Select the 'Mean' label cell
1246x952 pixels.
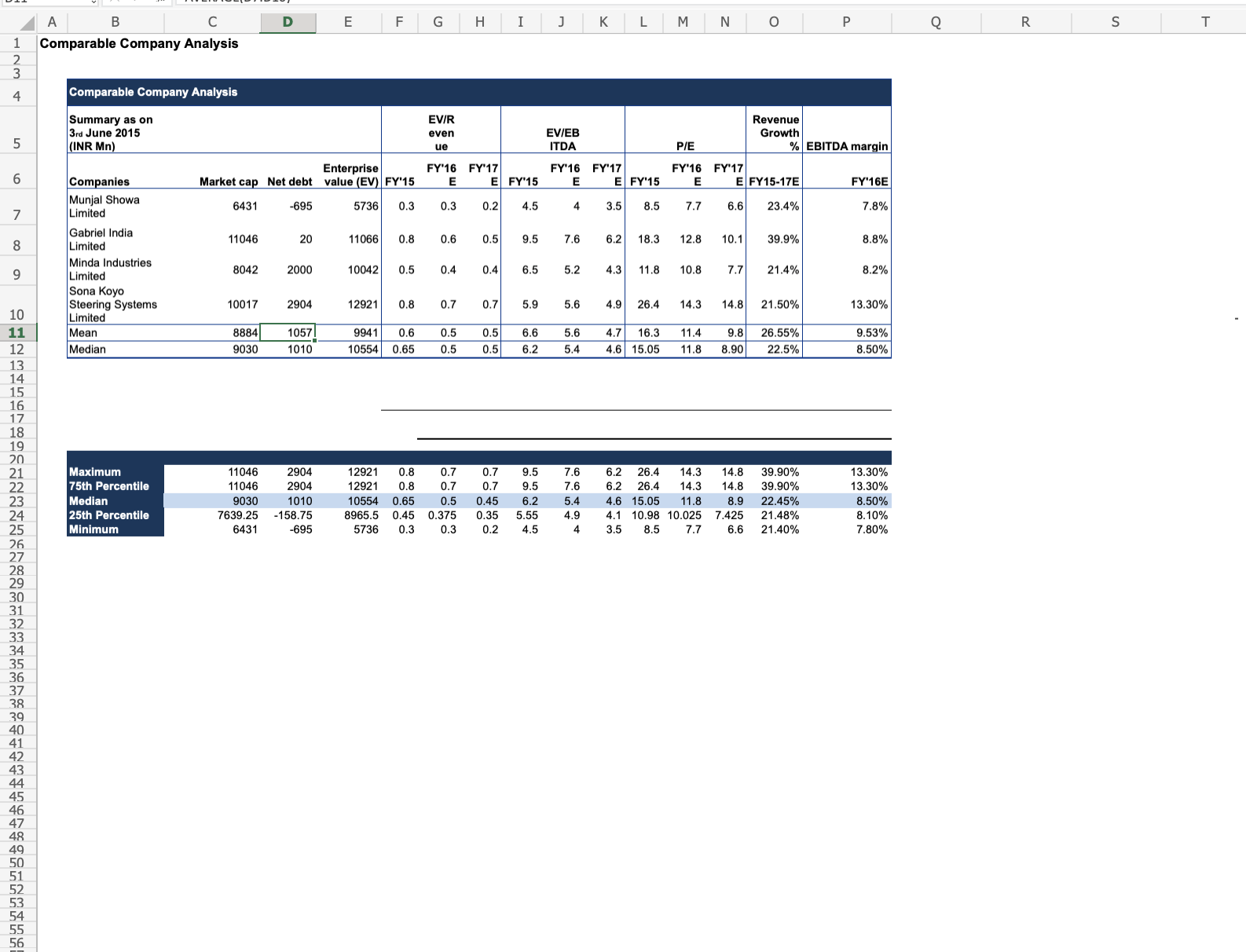(x=83, y=333)
